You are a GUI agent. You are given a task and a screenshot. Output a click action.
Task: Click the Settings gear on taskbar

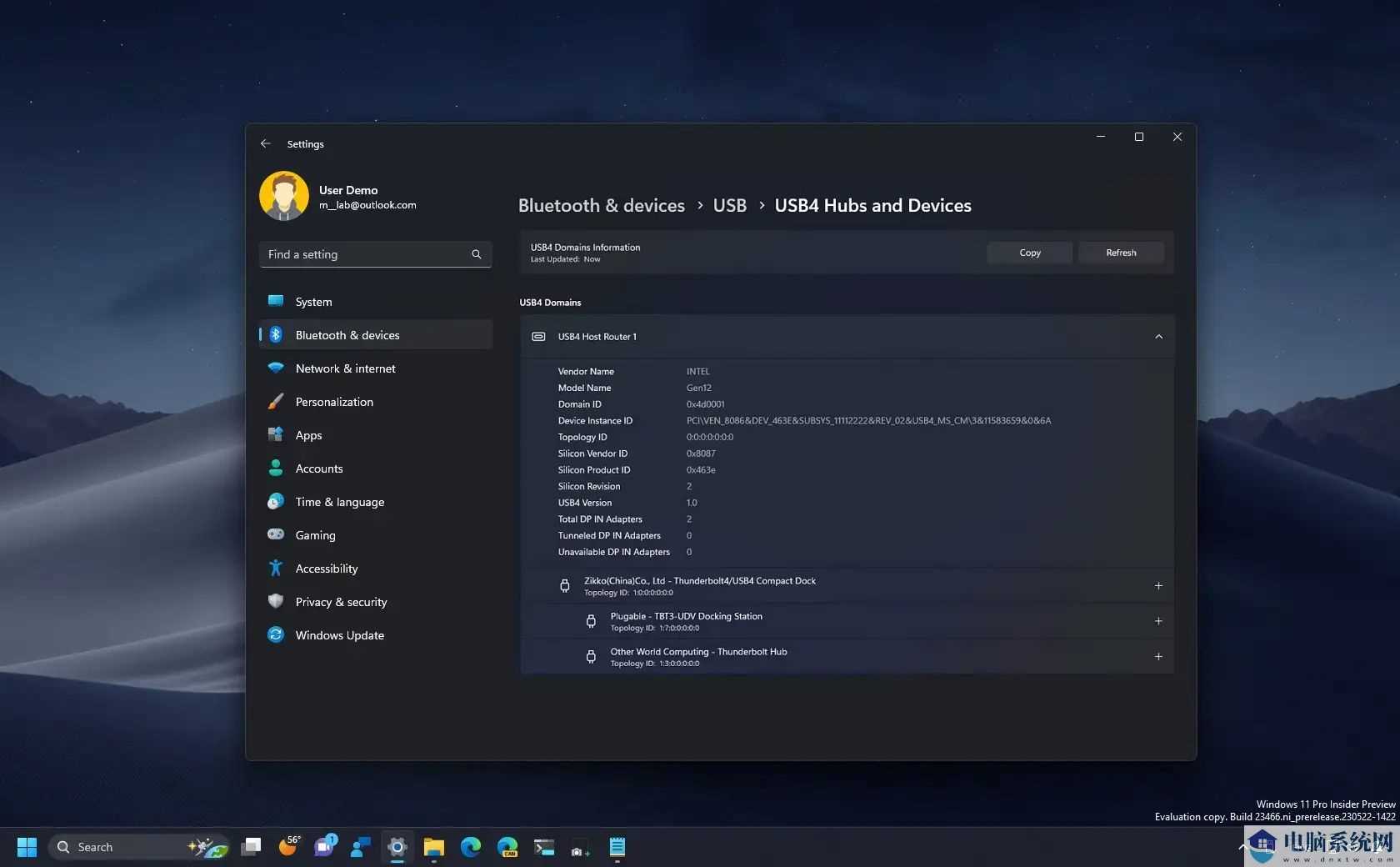[x=397, y=847]
